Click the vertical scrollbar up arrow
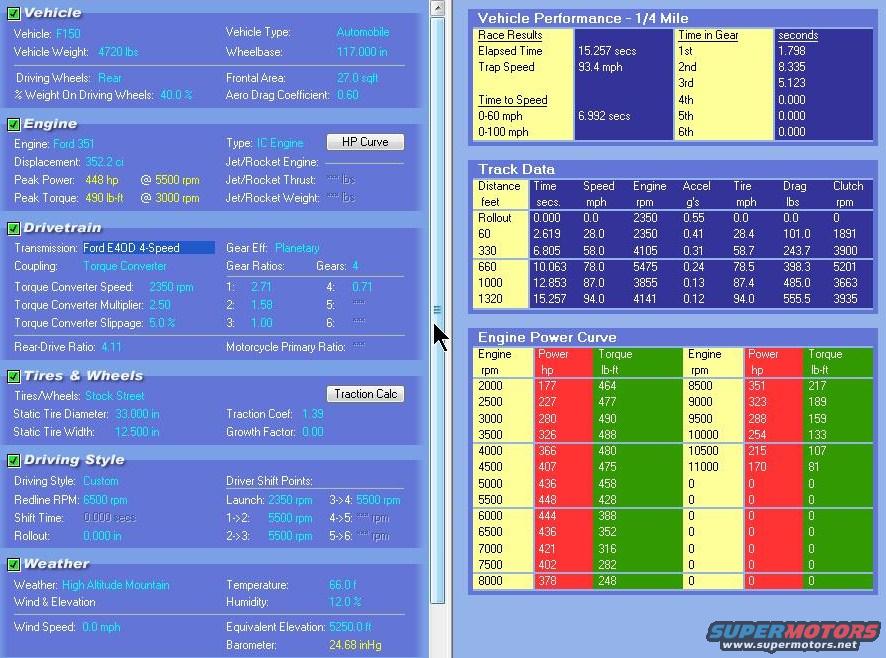This screenshot has width=886, height=658. click(437, 8)
